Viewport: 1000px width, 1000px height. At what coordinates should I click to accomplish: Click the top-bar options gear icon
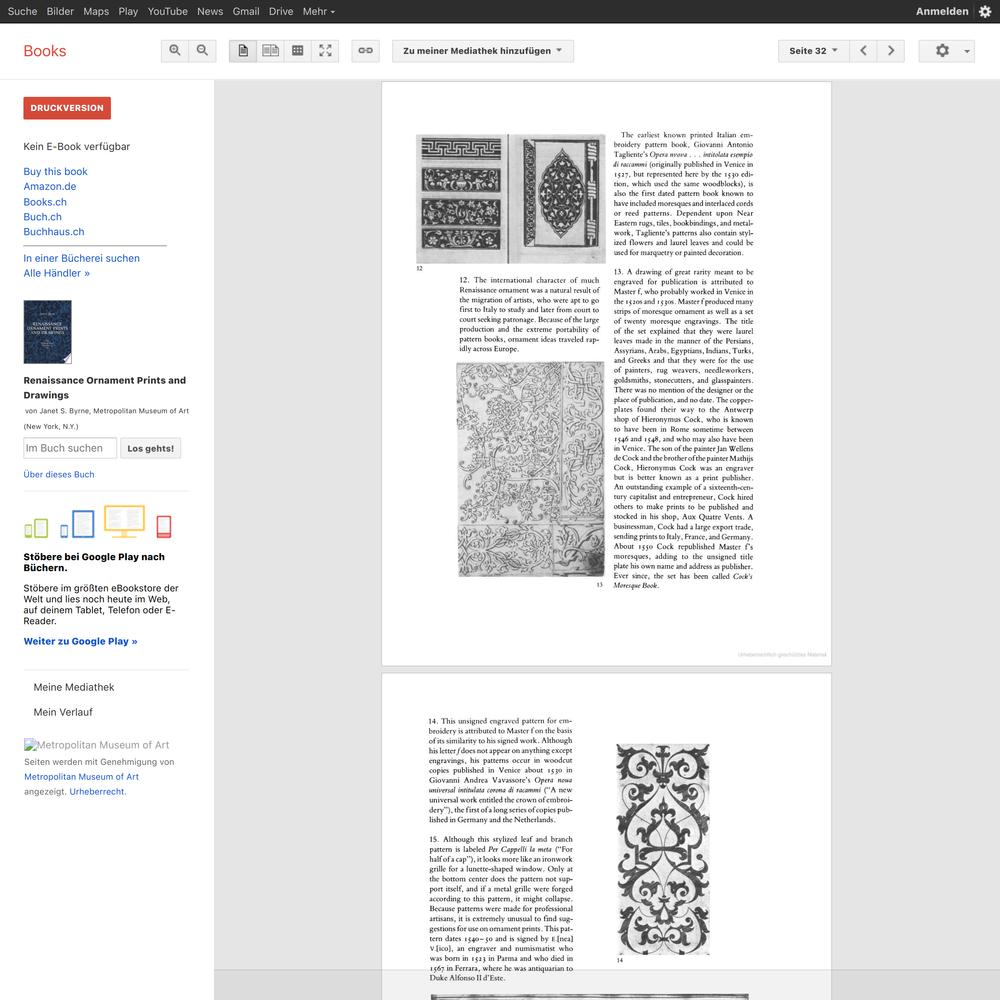[985, 11]
